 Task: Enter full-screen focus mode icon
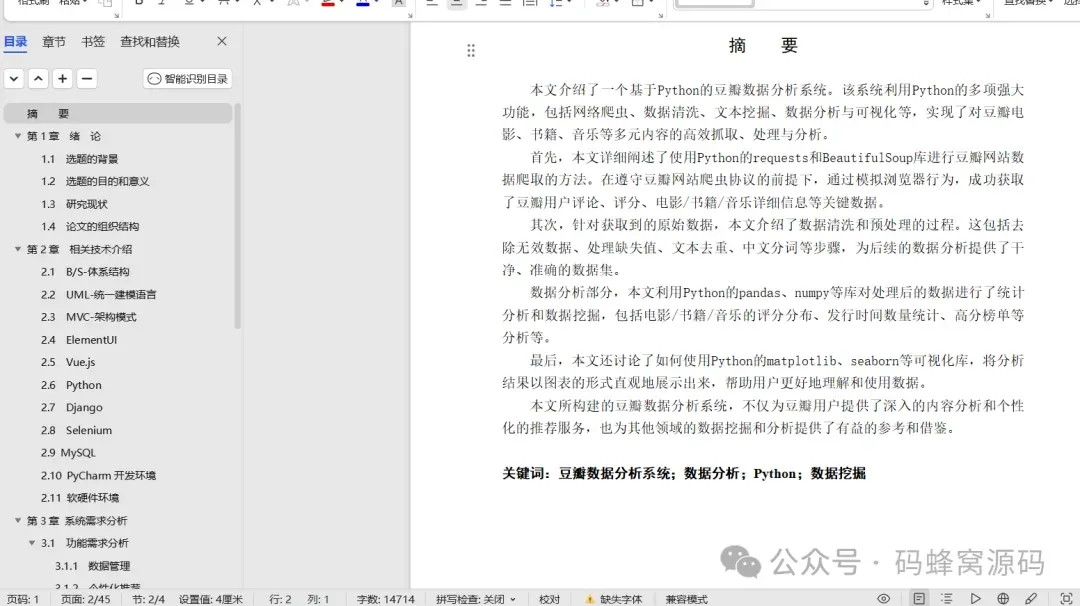click(1066, 598)
